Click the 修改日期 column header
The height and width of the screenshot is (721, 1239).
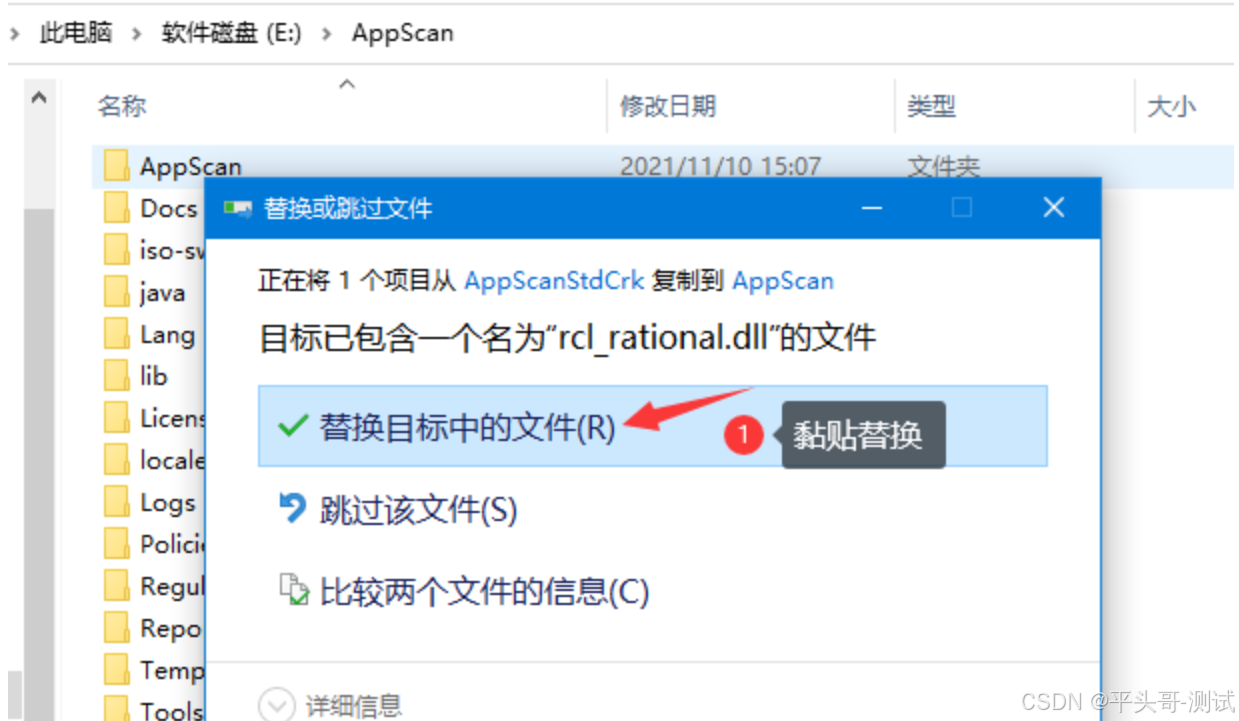(668, 106)
